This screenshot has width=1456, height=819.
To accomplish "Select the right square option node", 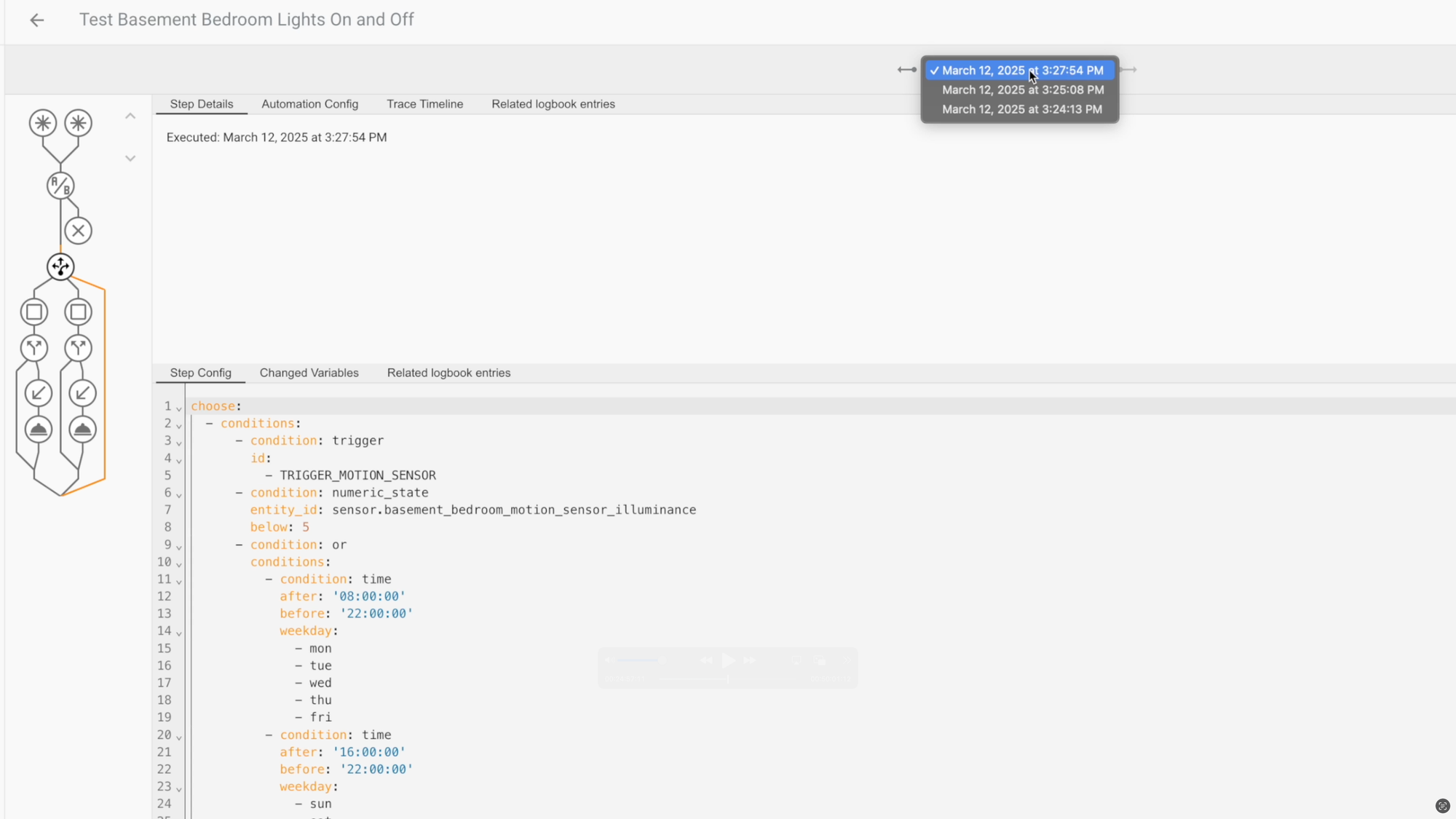I will (x=79, y=312).
